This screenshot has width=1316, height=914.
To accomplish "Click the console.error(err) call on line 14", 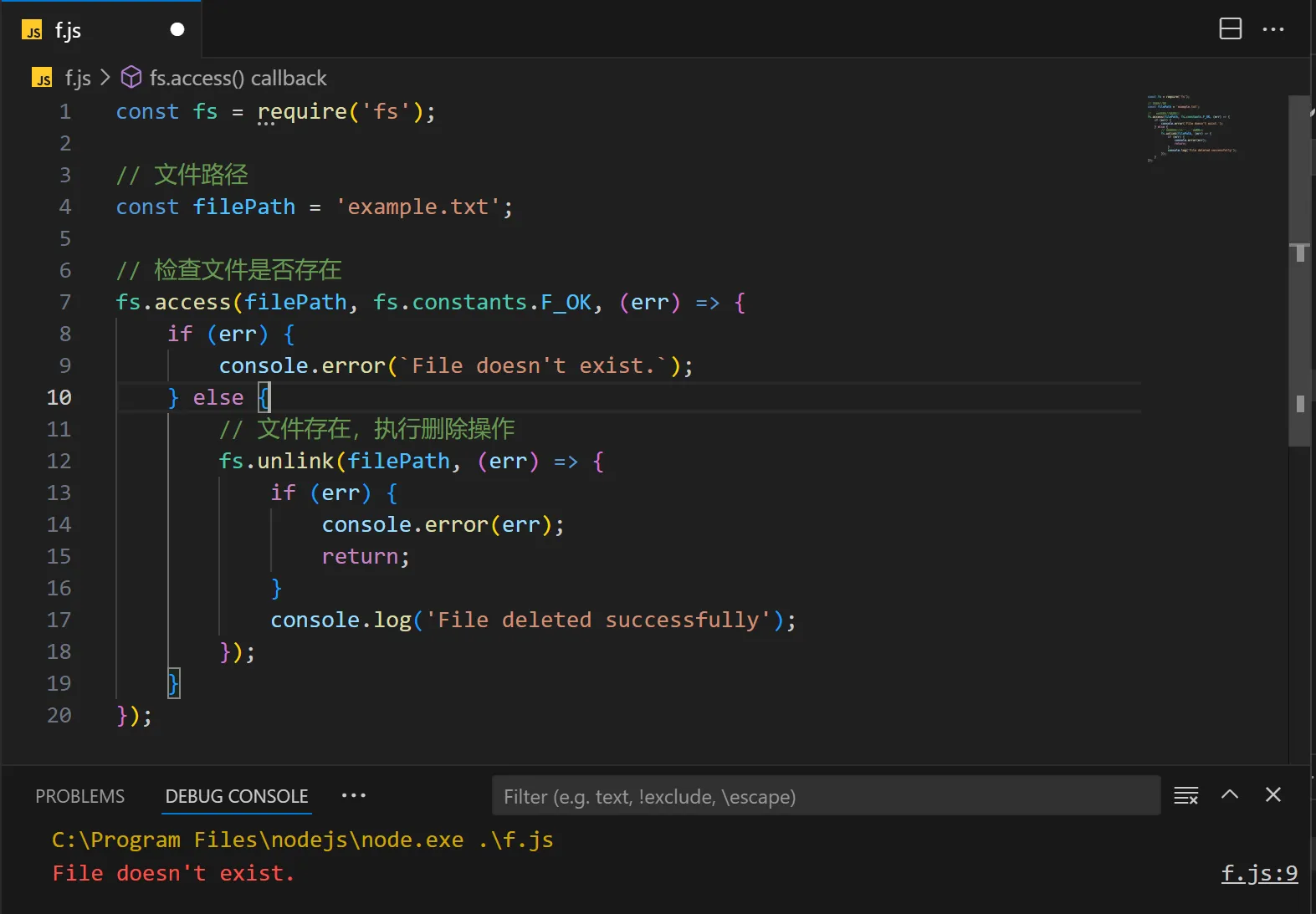I will tap(437, 524).
